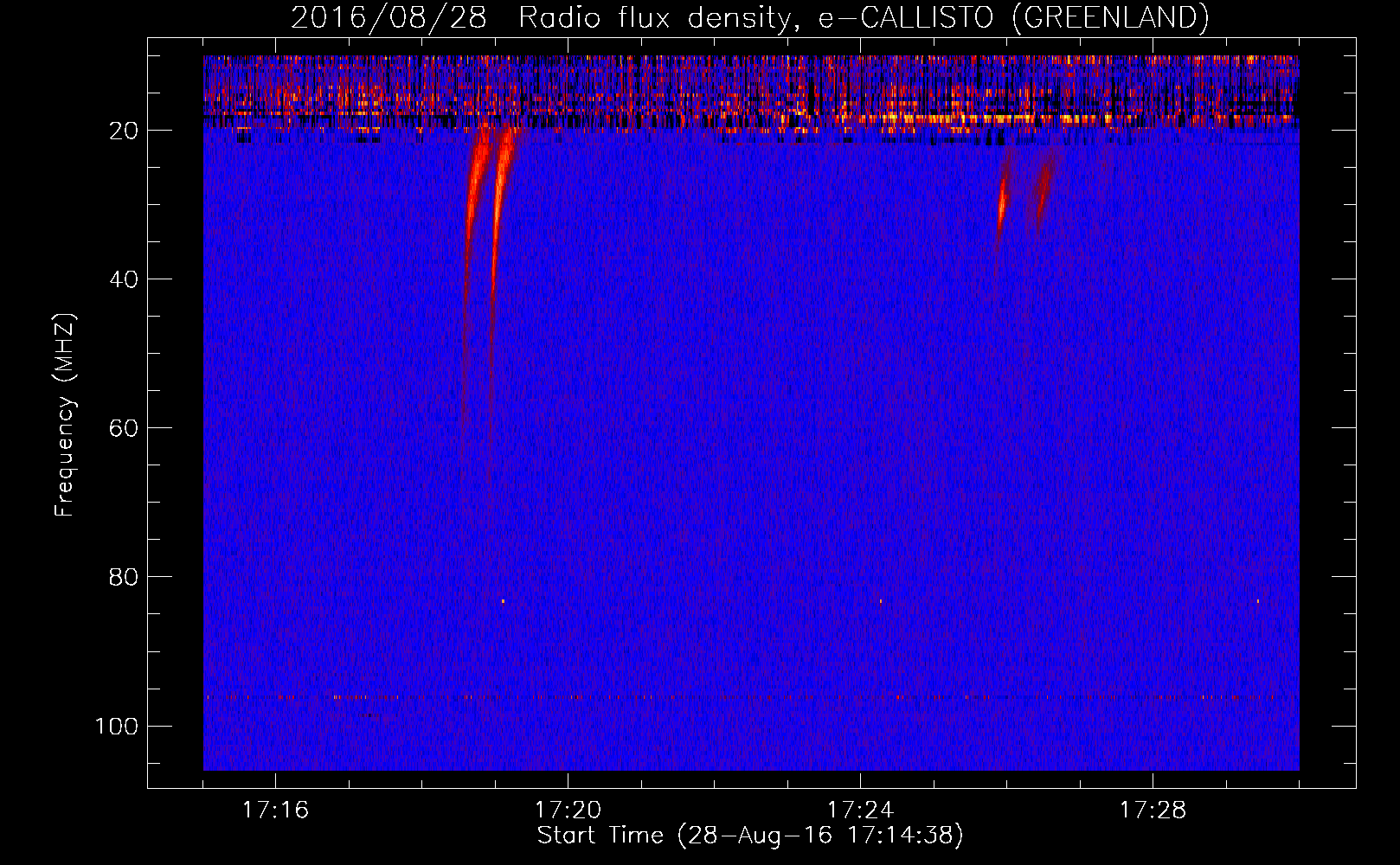Click the 17:28 time tick label
1400x865 pixels.
1153,810
